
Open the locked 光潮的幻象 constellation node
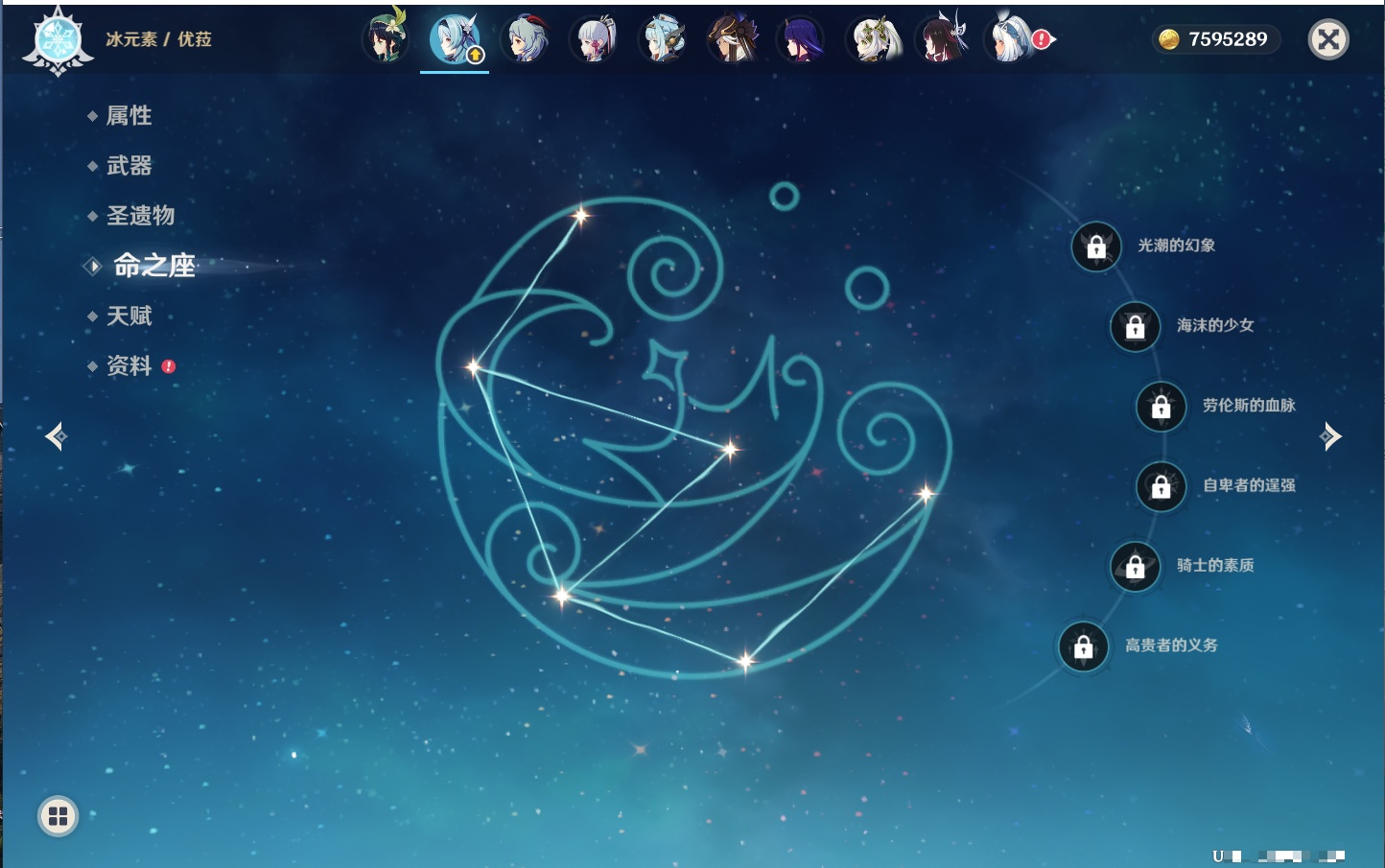[x=1096, y=246]
